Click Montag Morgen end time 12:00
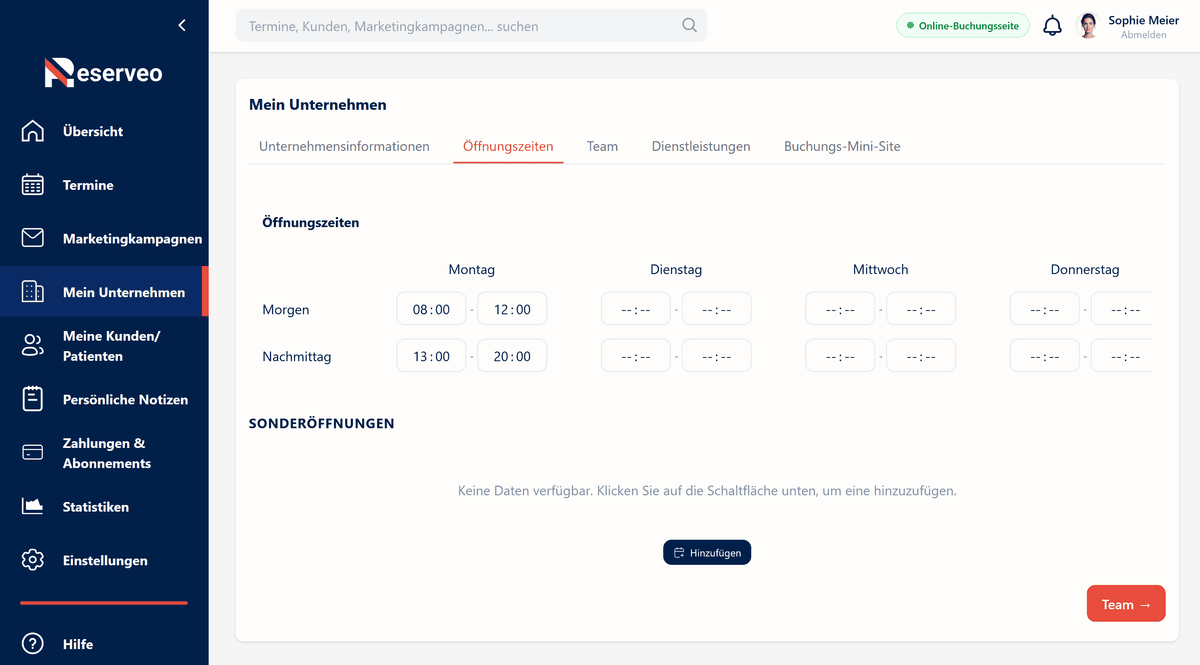Image resolution: width=1200 pixels, height=665 pixels. pyautogui.click(x=512, y=309)
